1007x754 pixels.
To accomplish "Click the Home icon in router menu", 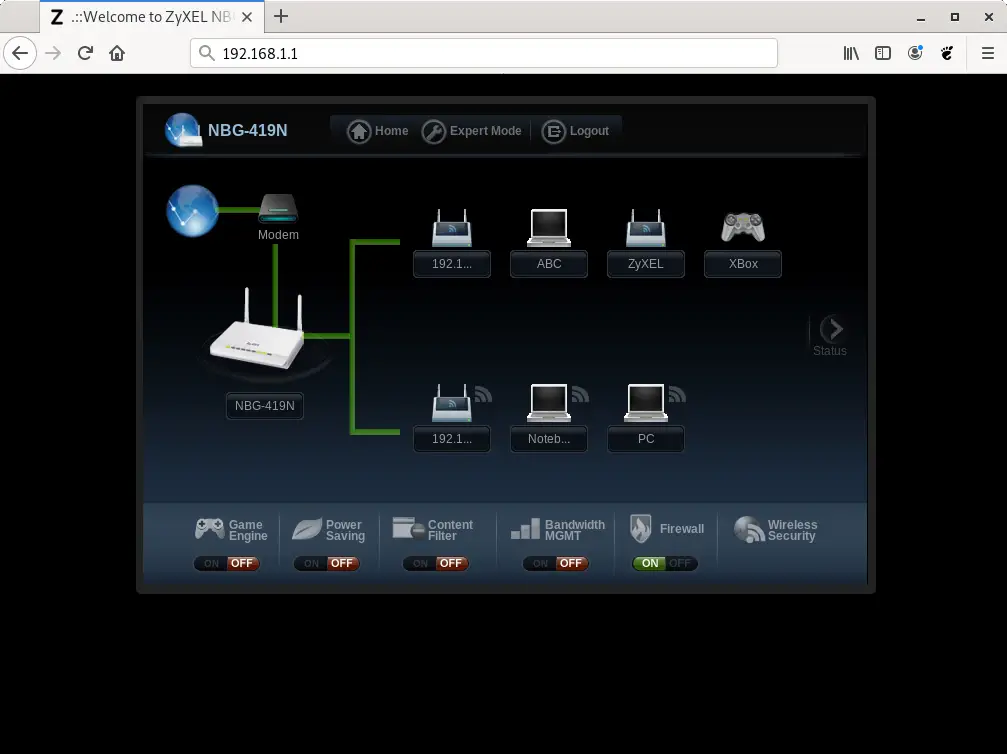I will (359, 132).
